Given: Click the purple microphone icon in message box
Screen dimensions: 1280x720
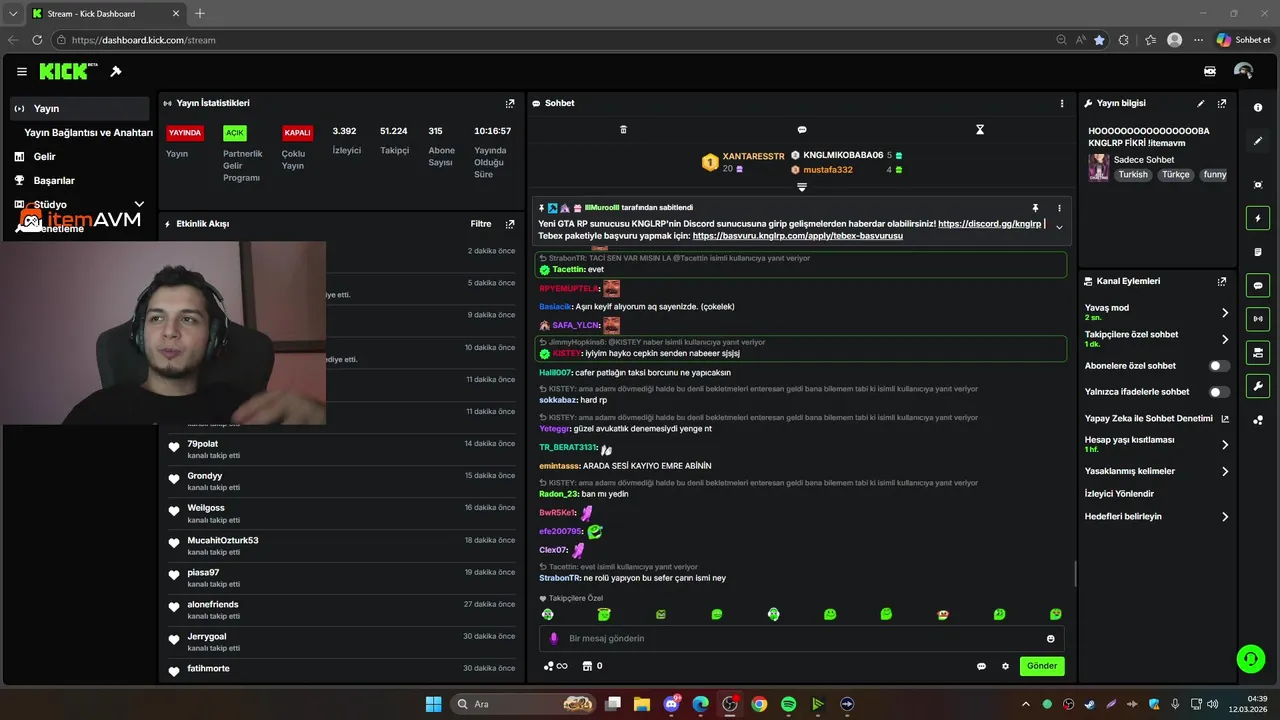Looking at the screenshot, I should (x=554, y=638).
